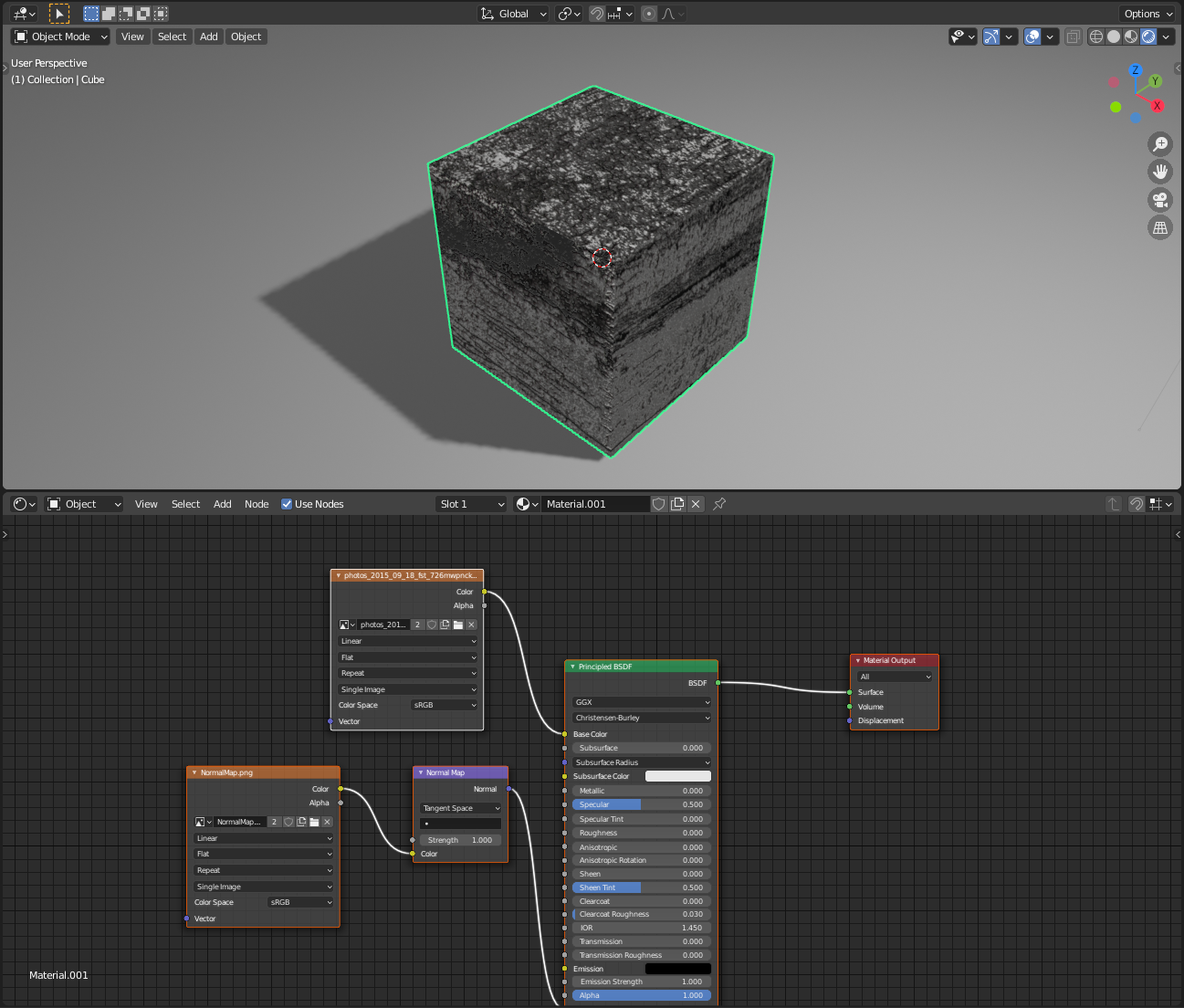The height and width of the screenshot is (1008, 1184).
Task: Open the Node menu in shader editor
Action: click(x=257, y=503)
